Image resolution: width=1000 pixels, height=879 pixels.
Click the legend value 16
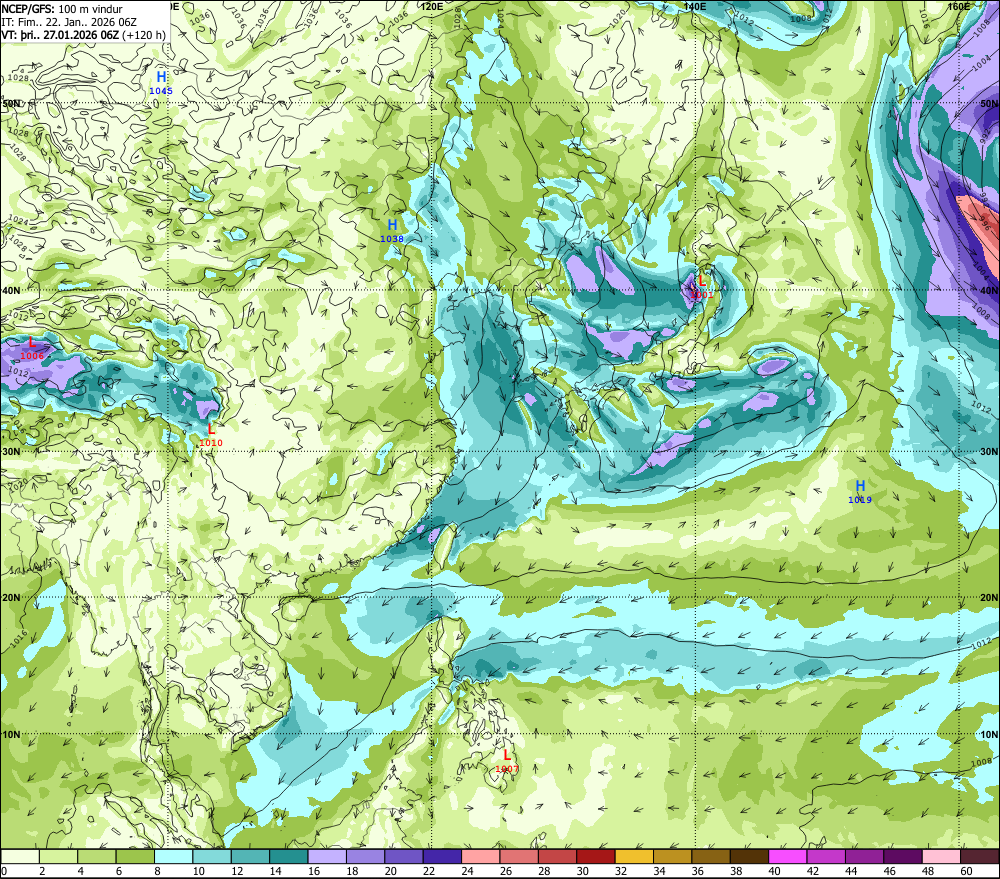coord(314,871)
